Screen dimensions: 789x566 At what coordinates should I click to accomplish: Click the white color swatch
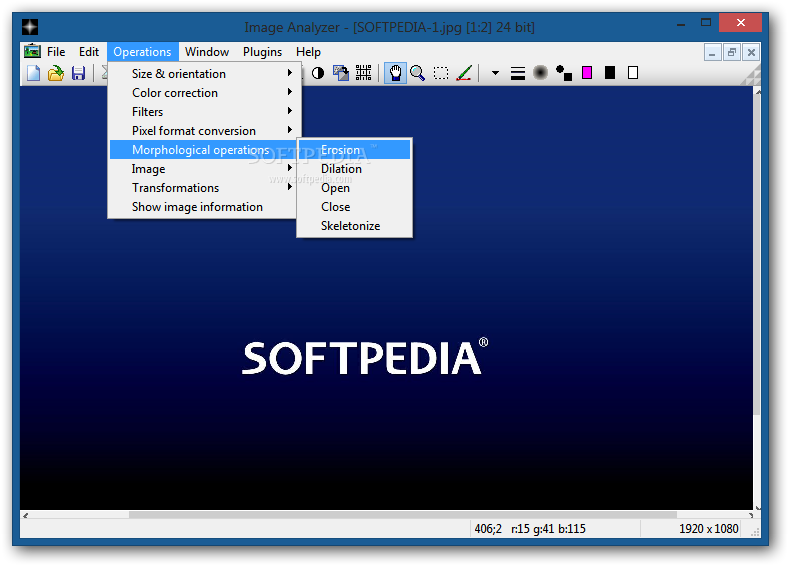pyautogui.click(x=633, y=73)
